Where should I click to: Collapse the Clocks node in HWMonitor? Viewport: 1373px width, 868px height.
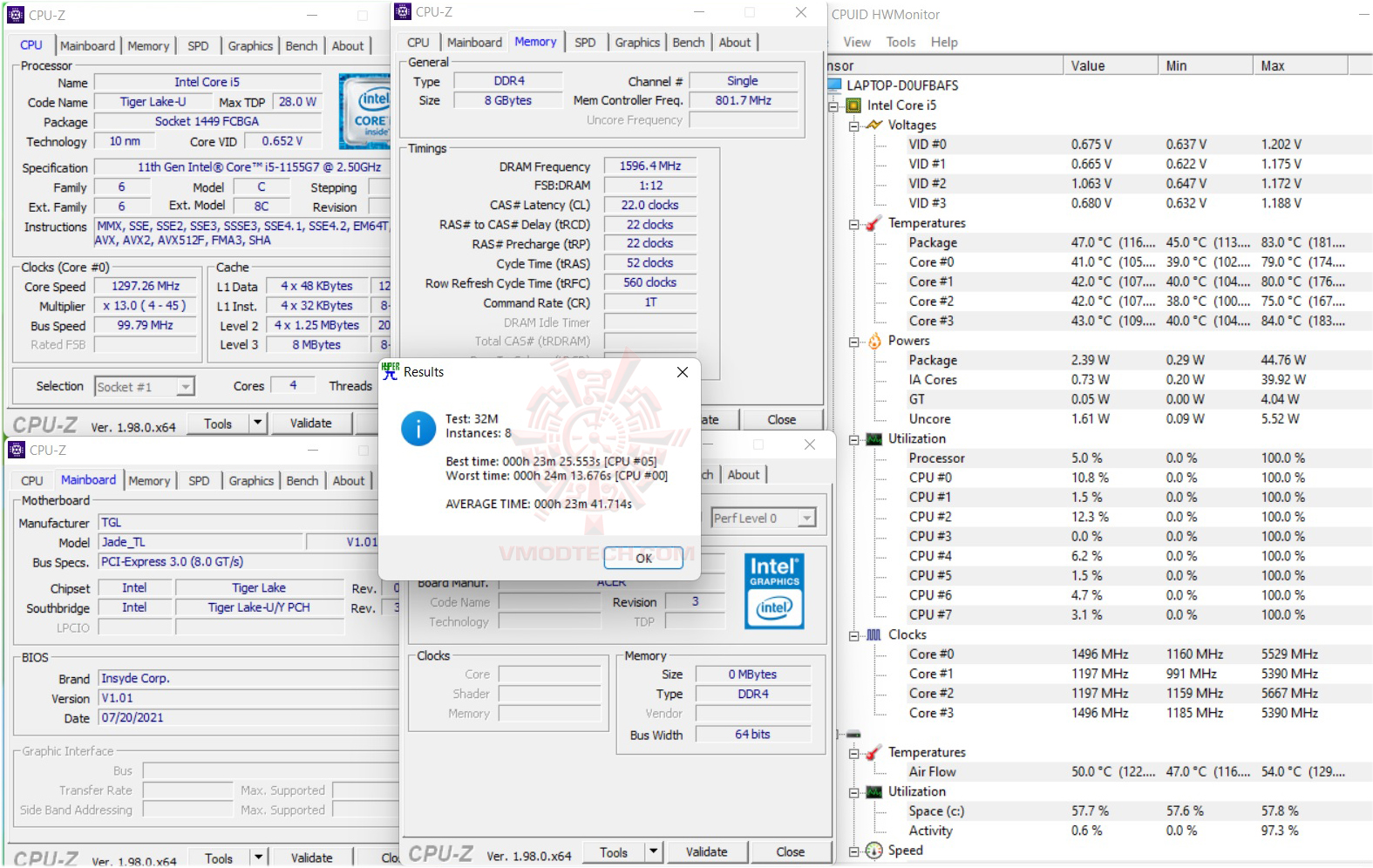pos(854,635)
